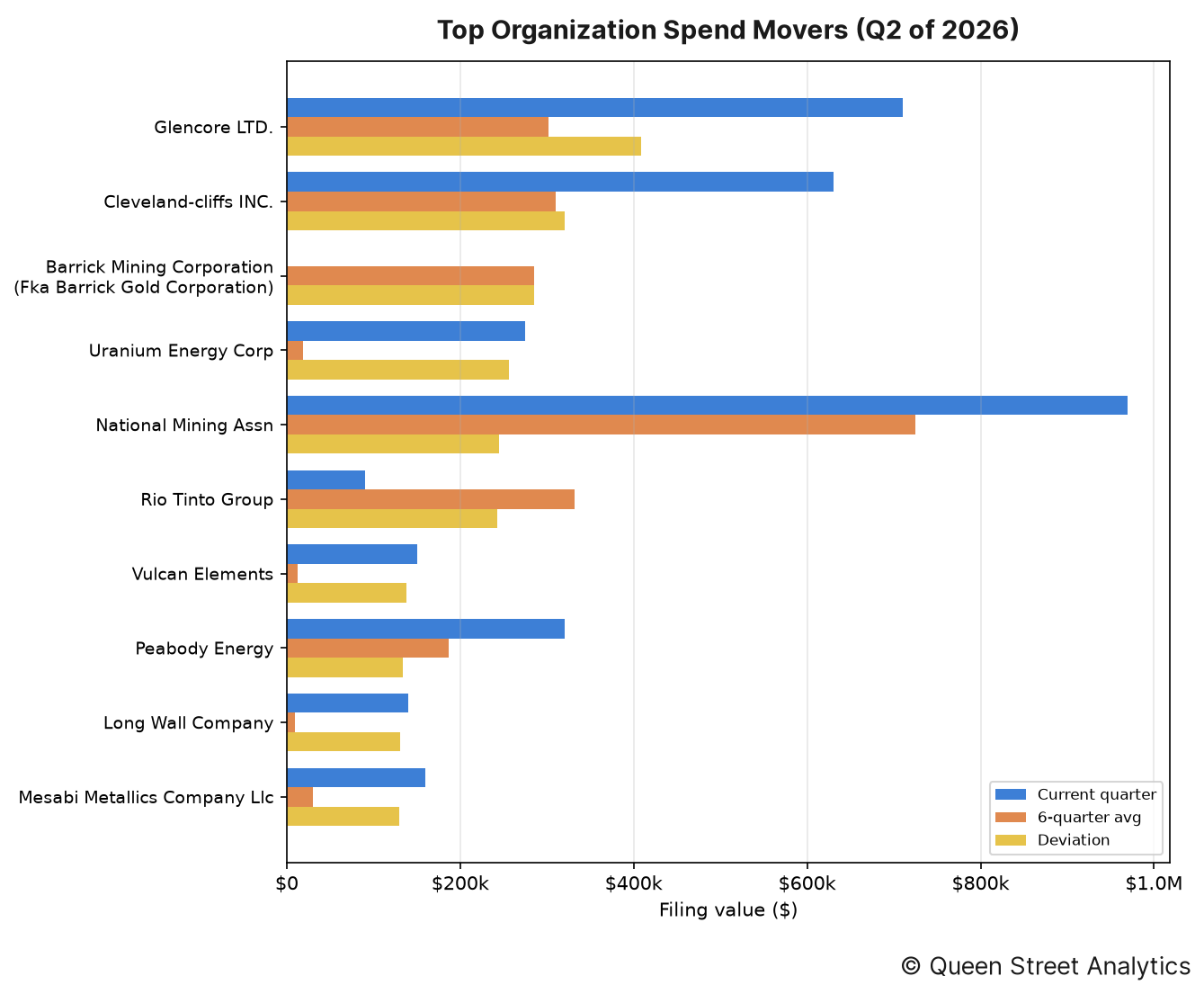Click the '$1.0M' x-axis tick label
The width and height of the screenshot is (1204, 994).
(x=1154, y=884)
